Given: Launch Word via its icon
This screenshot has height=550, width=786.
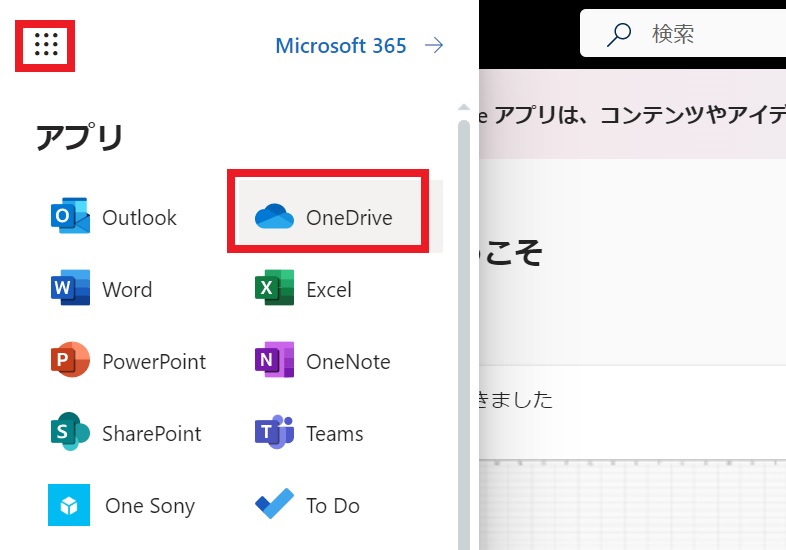Looking at the screenshot, I should pos(70,288).
